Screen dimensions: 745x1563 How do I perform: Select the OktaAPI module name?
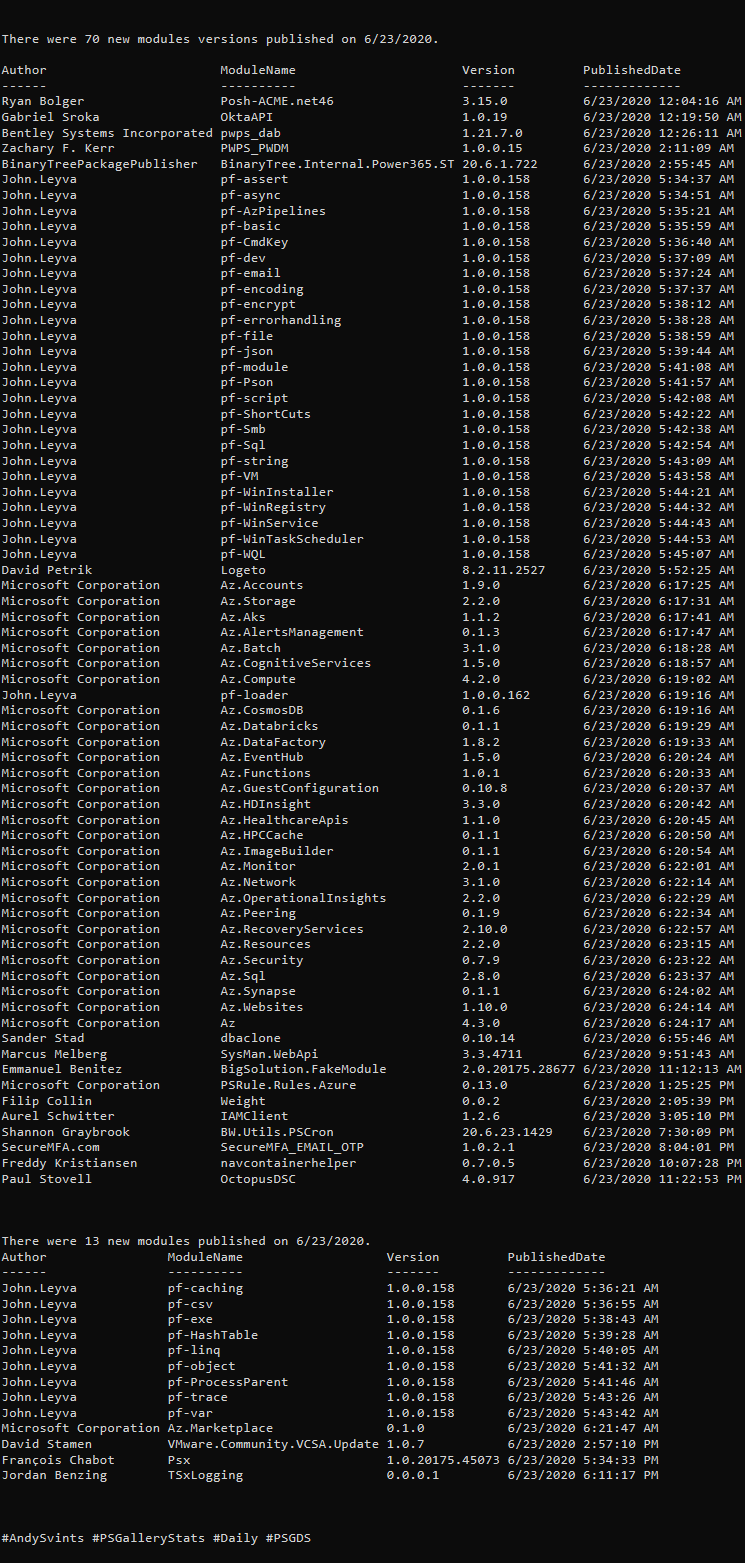(246, 117)
